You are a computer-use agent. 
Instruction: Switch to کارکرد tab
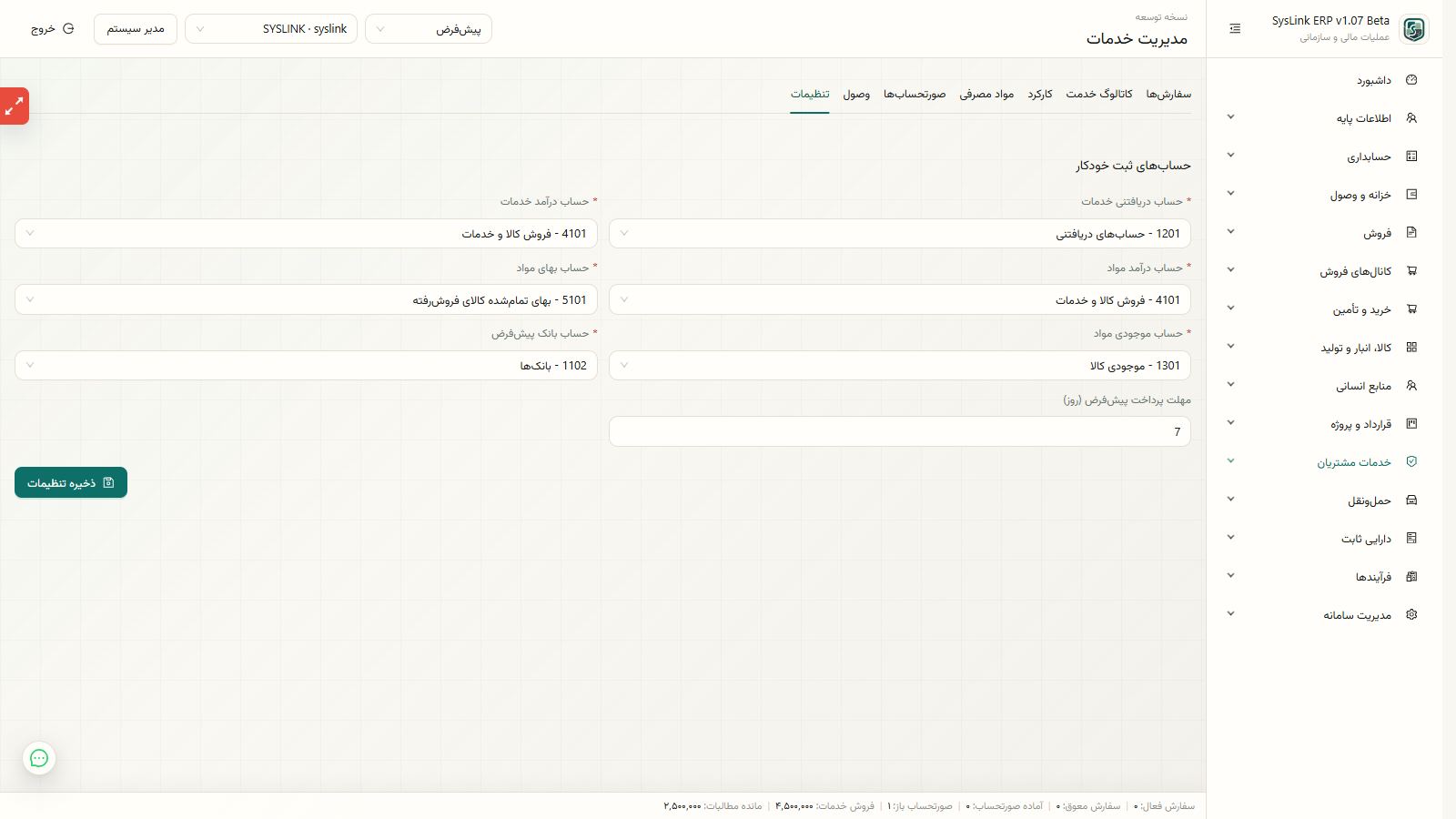[x=1040, y=94]
